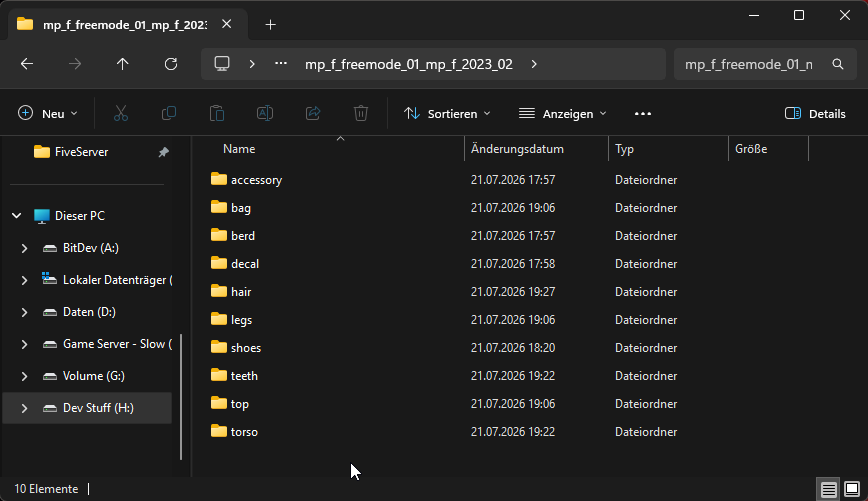The image size is (868, 501).
Task: Switch to large thumbnails view in status bar
Action: [852, 489]
